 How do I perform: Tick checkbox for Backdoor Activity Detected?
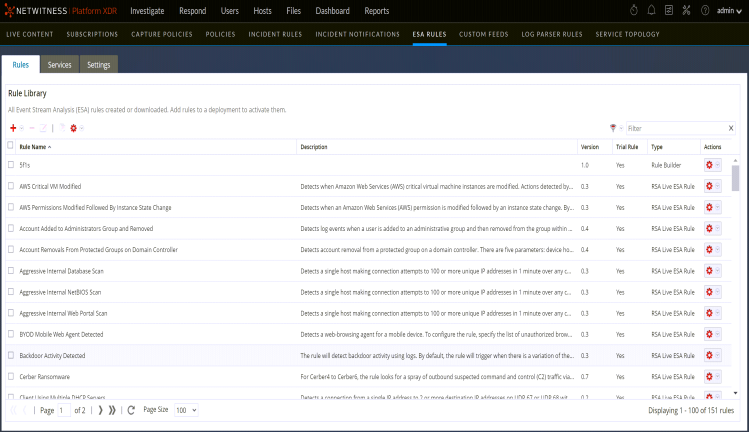point(11,355)
